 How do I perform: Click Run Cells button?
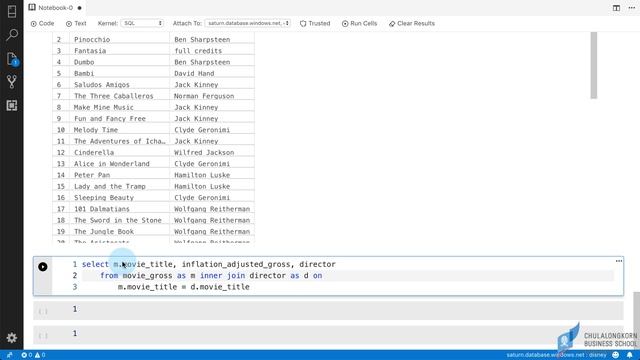[359, 24]
